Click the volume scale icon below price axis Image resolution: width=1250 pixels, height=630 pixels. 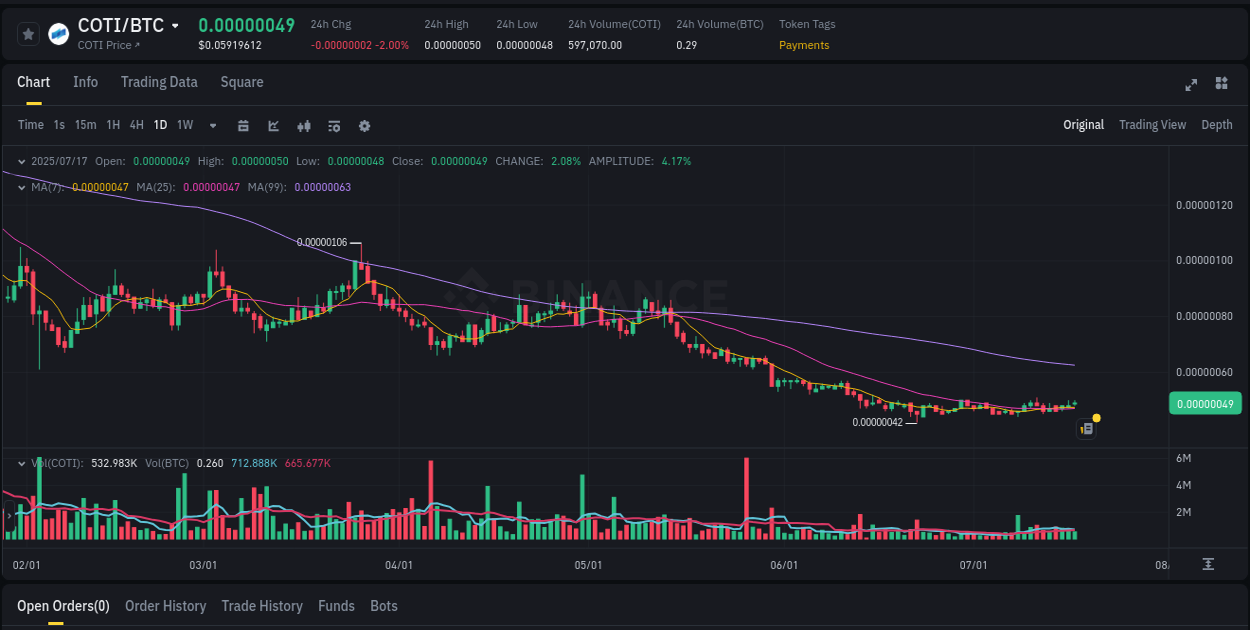[x=1208, y=564]
